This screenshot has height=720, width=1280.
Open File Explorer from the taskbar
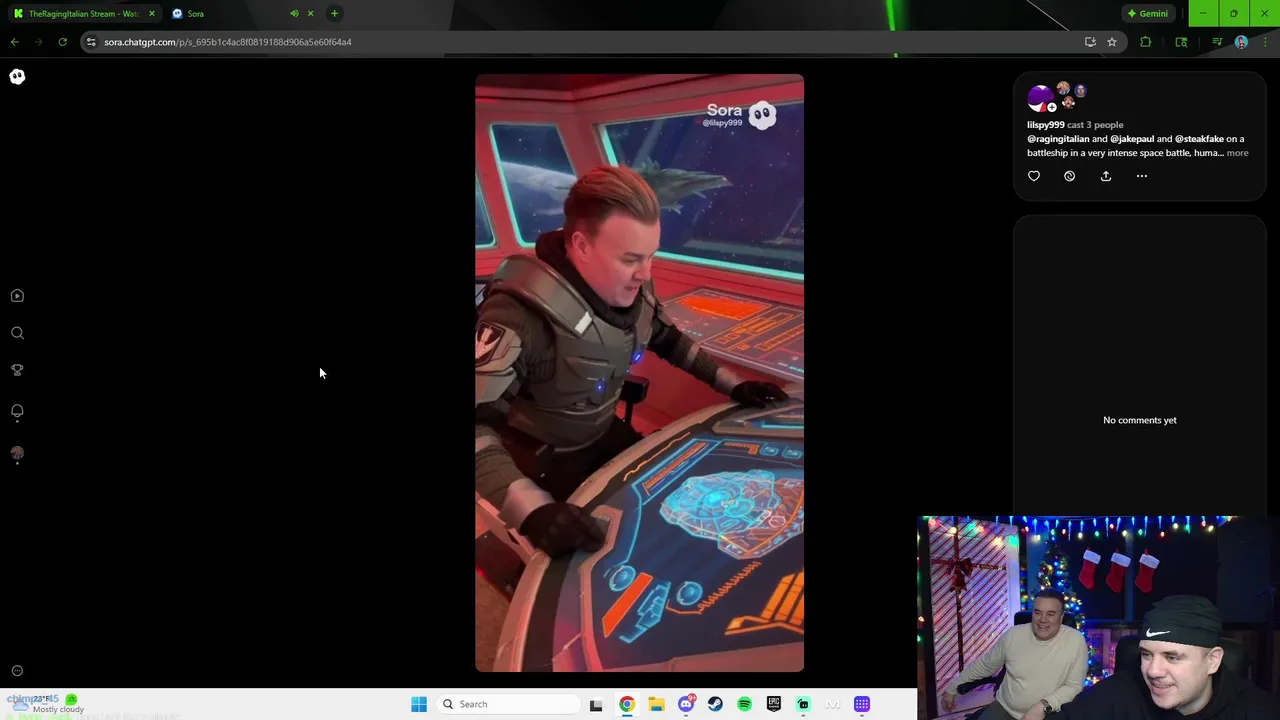[656, 704]
